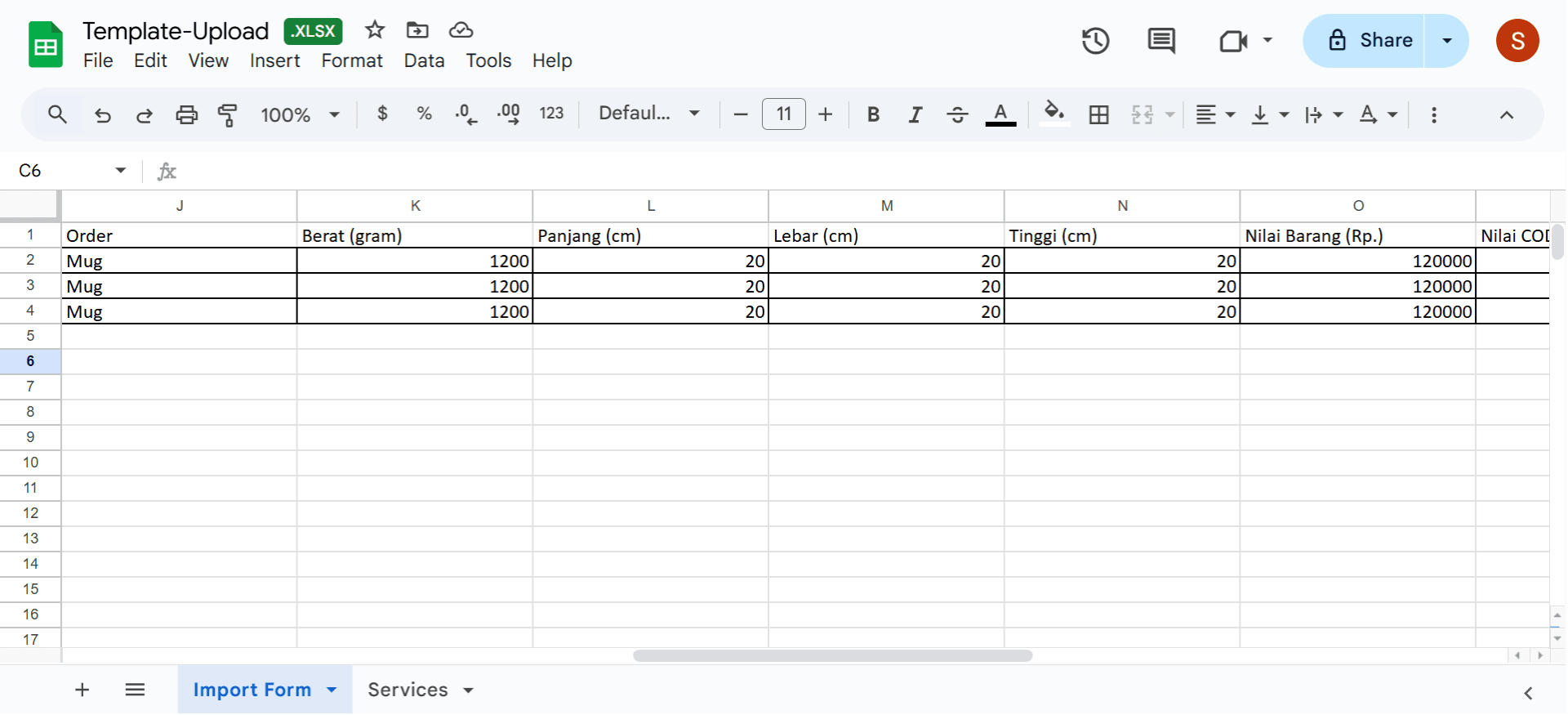The height and width of the screenshot is (715, 1568).
Task: Toggle bold formatting
Action: [x=873, y=114]
